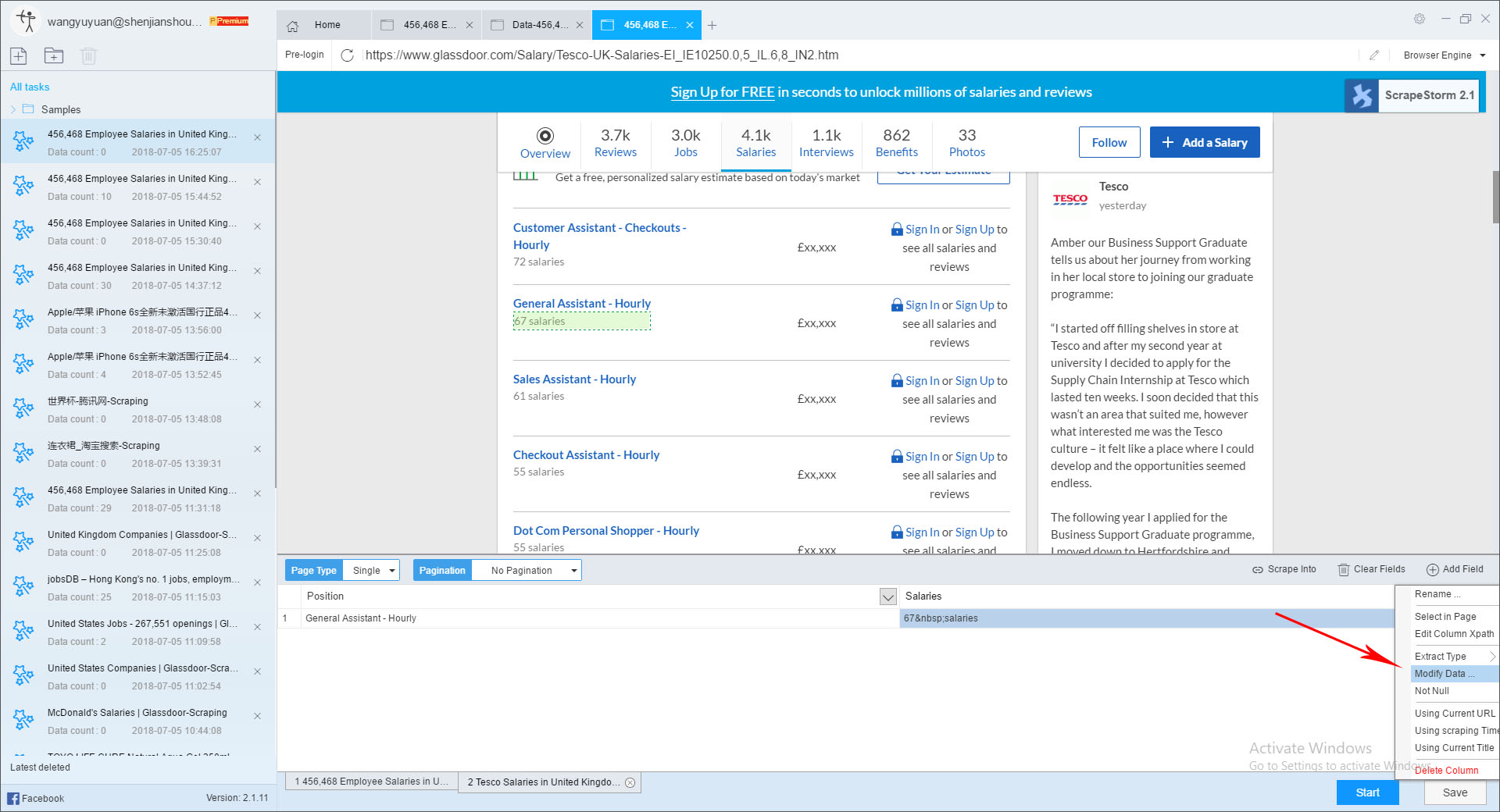Click the URL address field
The image size is (1500, 812).
[859, 55]
